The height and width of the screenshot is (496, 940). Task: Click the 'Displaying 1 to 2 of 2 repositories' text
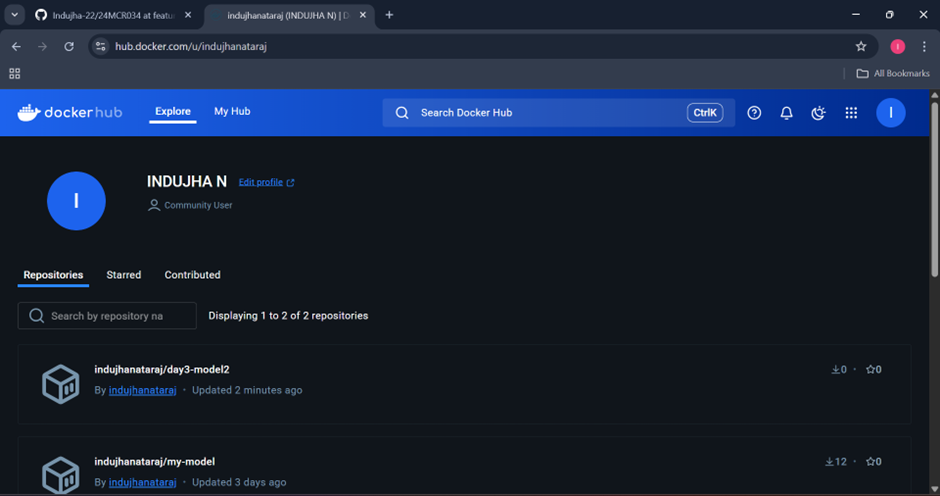pyautogui.click(x=288, y=315)
